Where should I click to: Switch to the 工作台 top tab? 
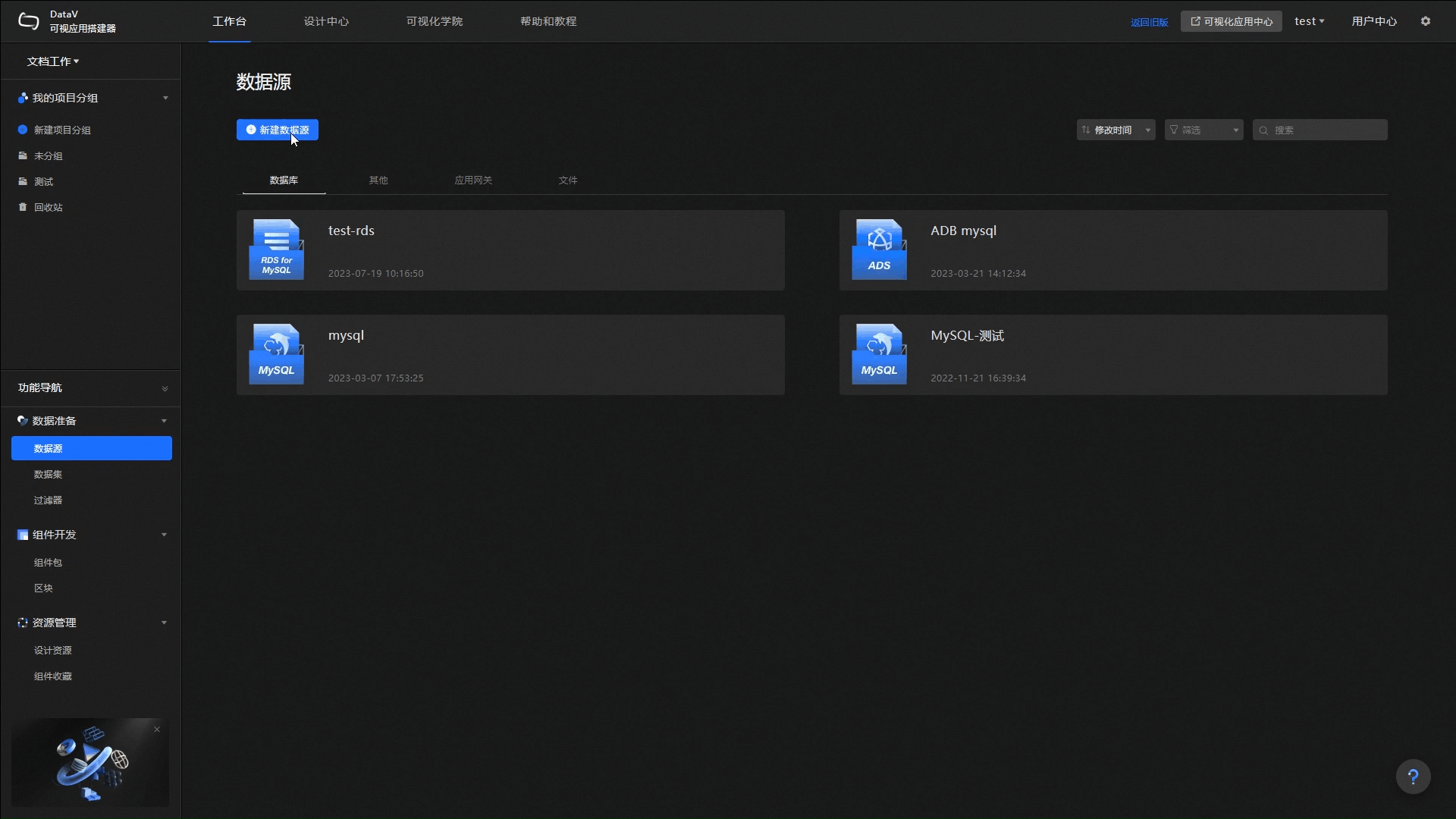(230, 21)
